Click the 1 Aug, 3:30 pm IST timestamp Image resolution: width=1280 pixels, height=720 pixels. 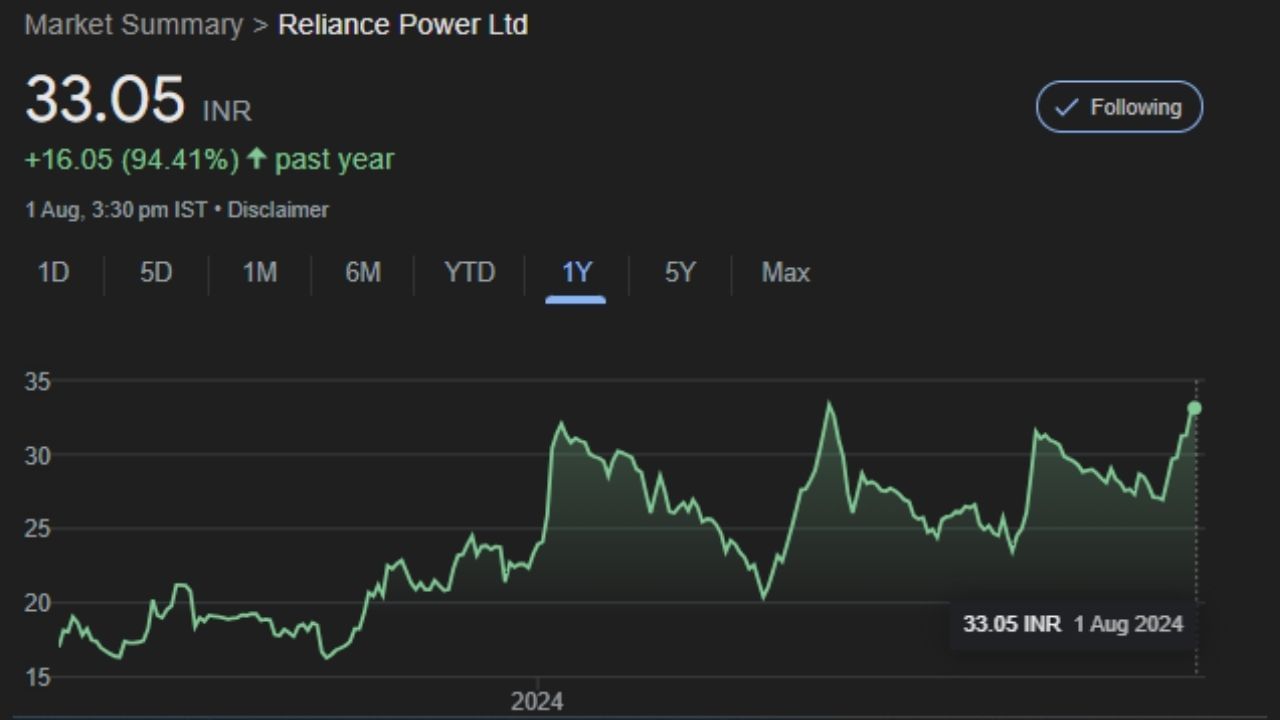tap(116, 210)
